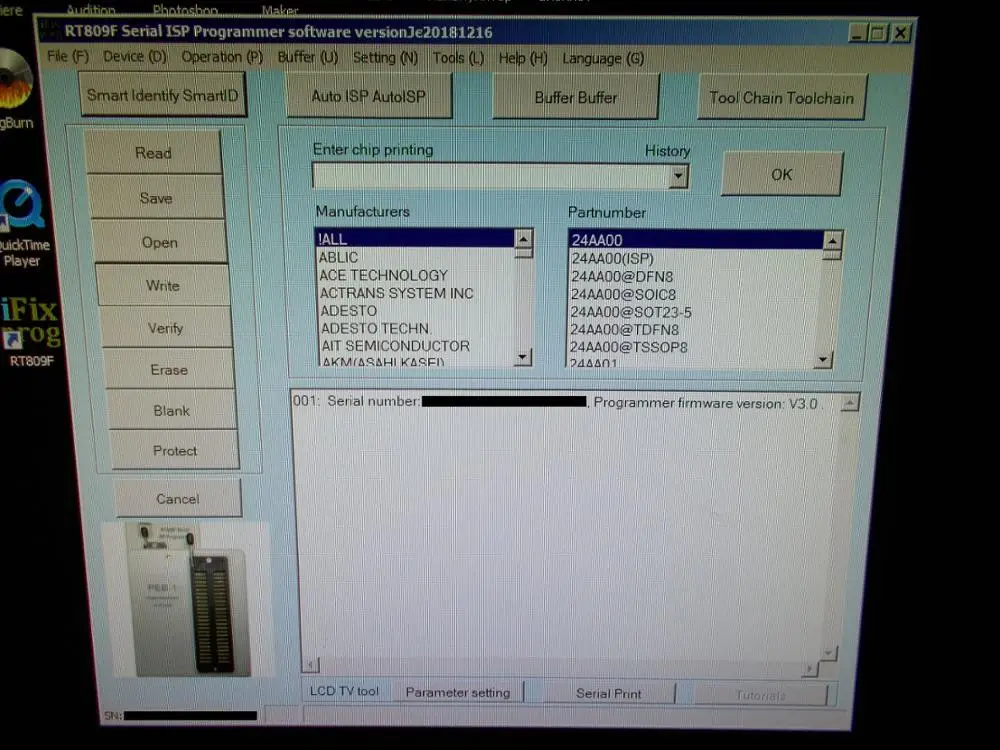Open the Buffer (U) menu
Screen dimensions: 1000x750
tap(307, 57)
